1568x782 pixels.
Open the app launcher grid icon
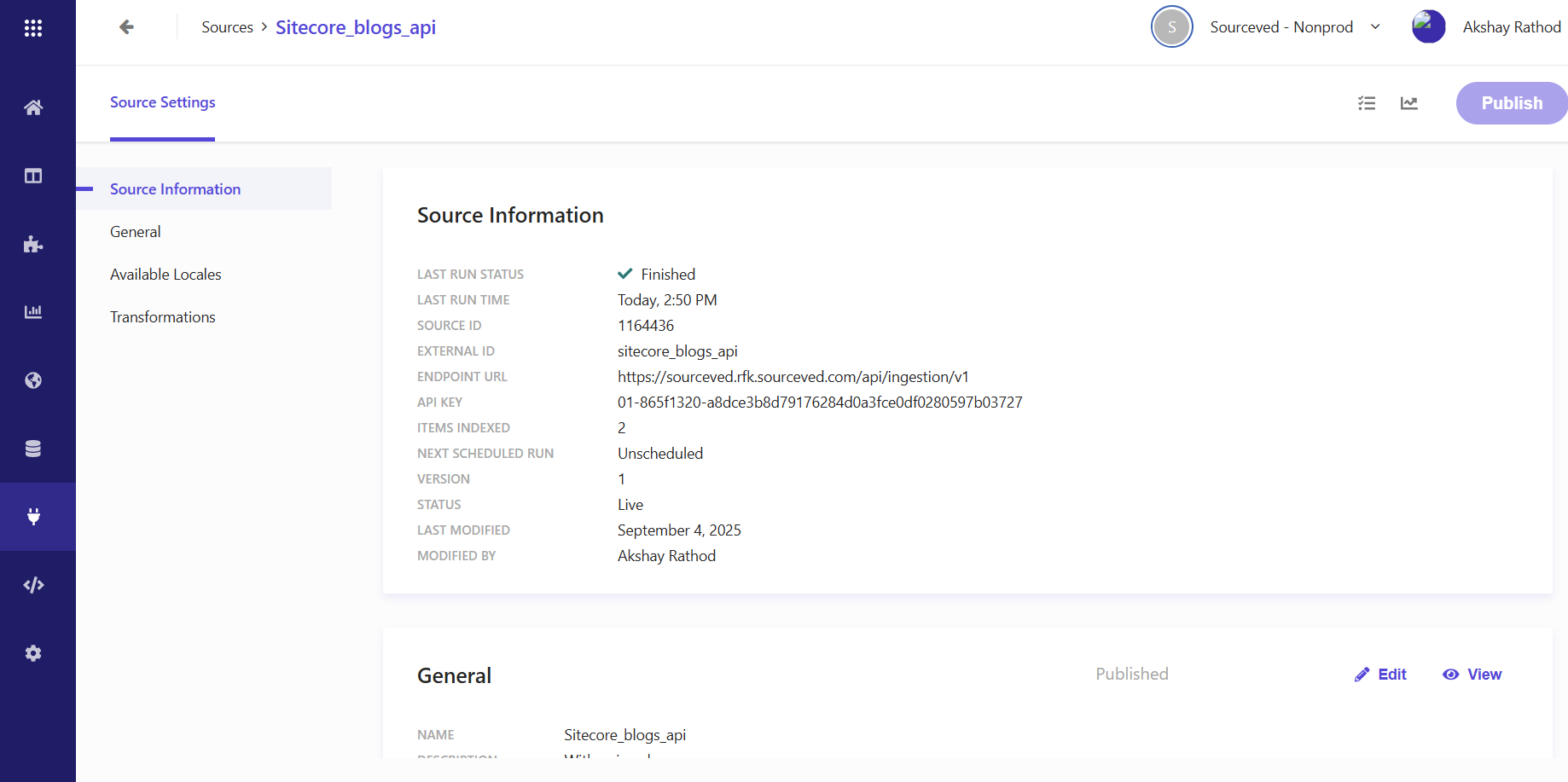(x=33, y=28)
